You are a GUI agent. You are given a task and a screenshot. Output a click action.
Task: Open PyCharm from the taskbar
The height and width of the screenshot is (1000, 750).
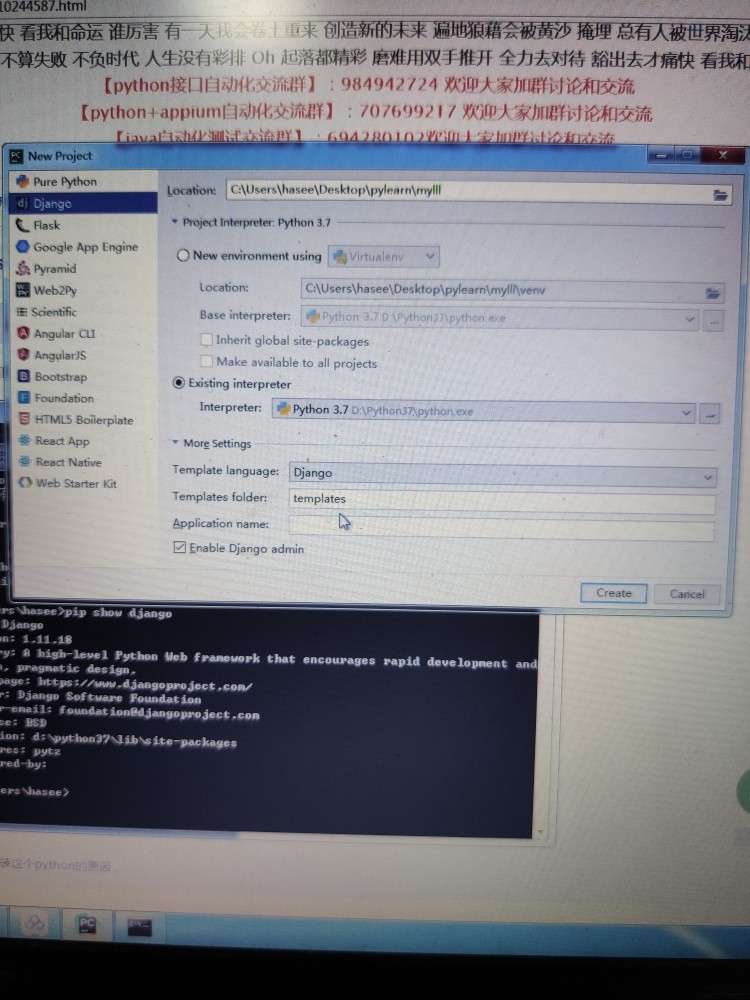[x=87, y=925]
